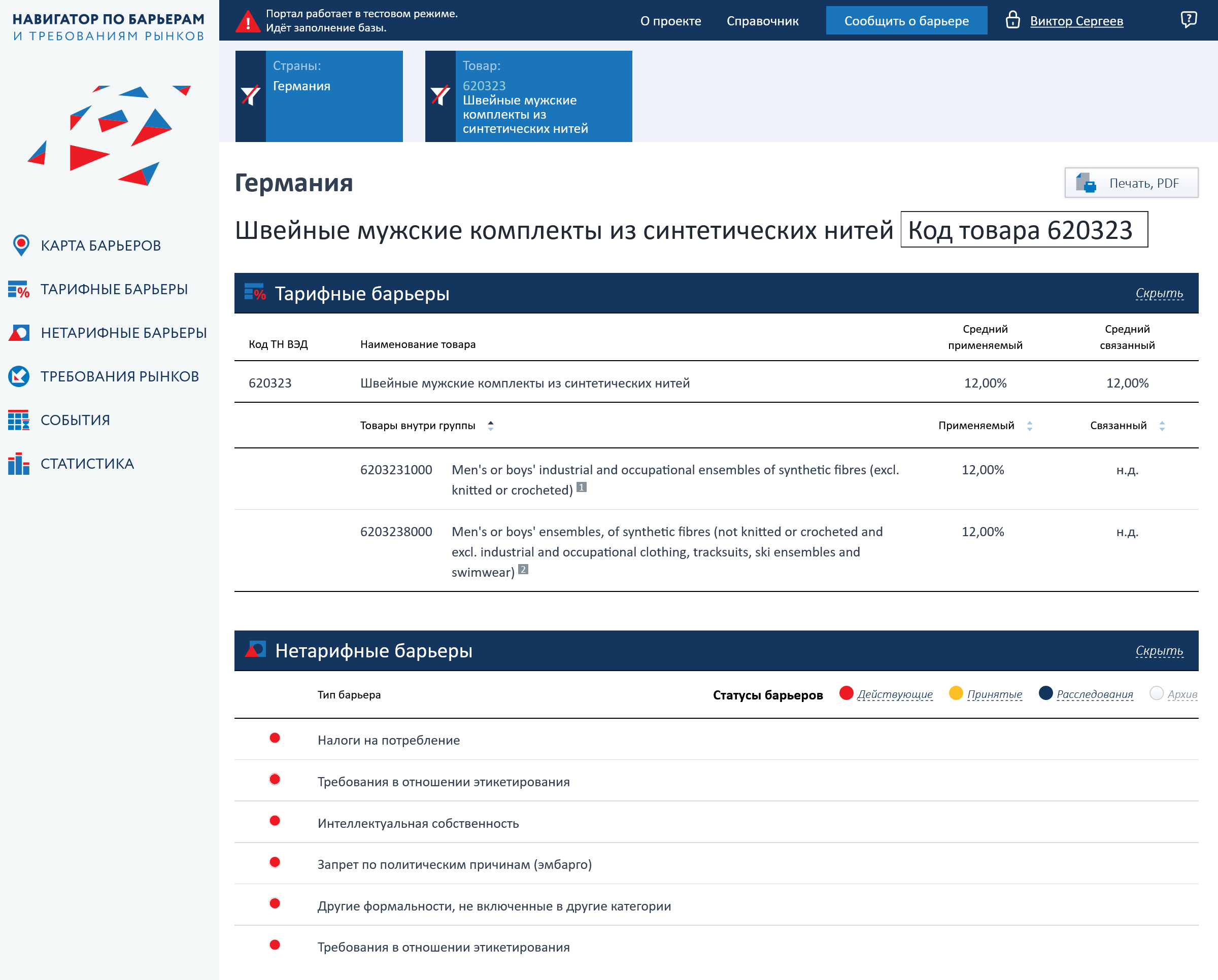Toggle Расследования barrier status filter
Image resolution: width=1218 pixels, height=980 pixels.
tap(1095, 694)
